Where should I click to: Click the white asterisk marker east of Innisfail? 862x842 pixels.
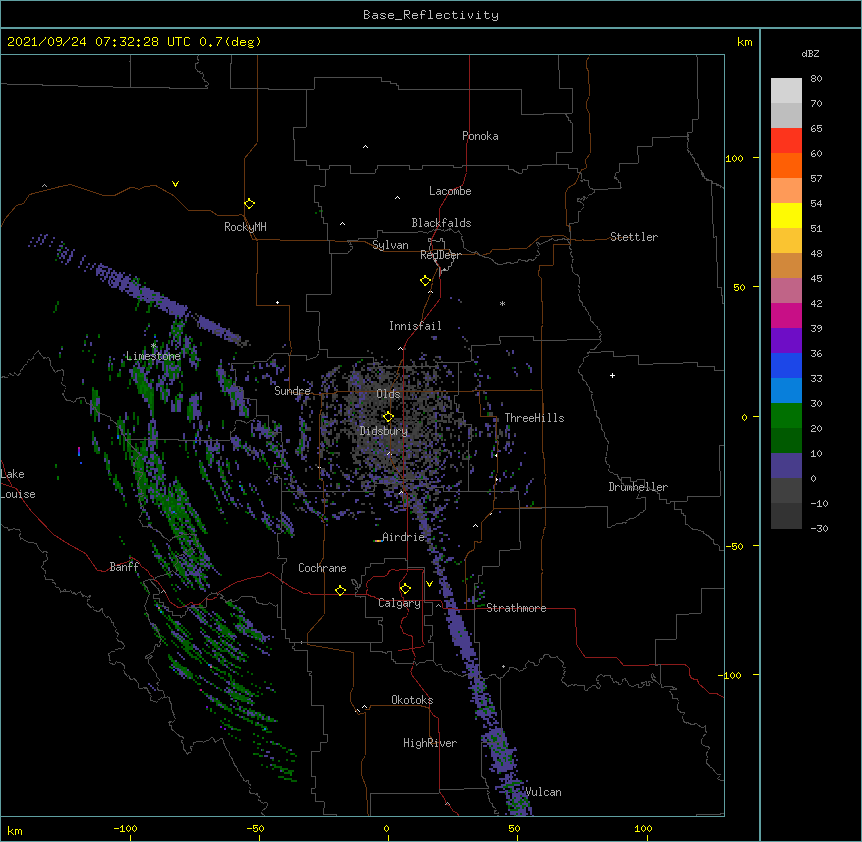[502, 303]
